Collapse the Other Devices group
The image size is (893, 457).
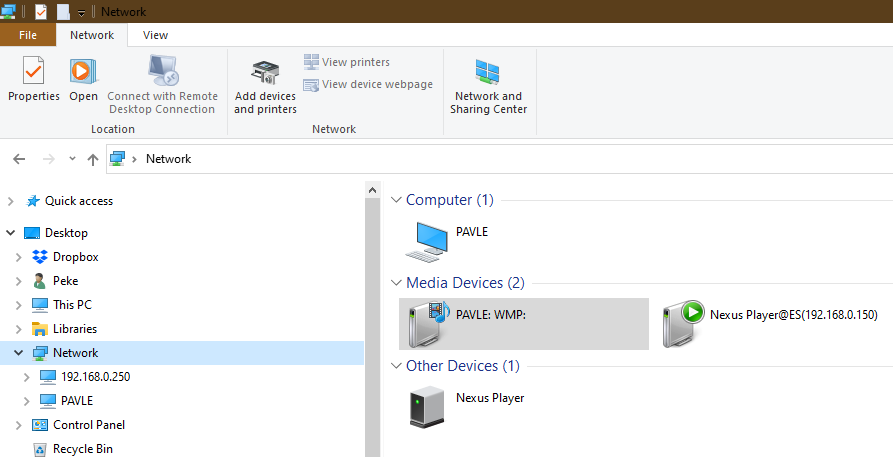pyautogui.click(x=396, y=366)
